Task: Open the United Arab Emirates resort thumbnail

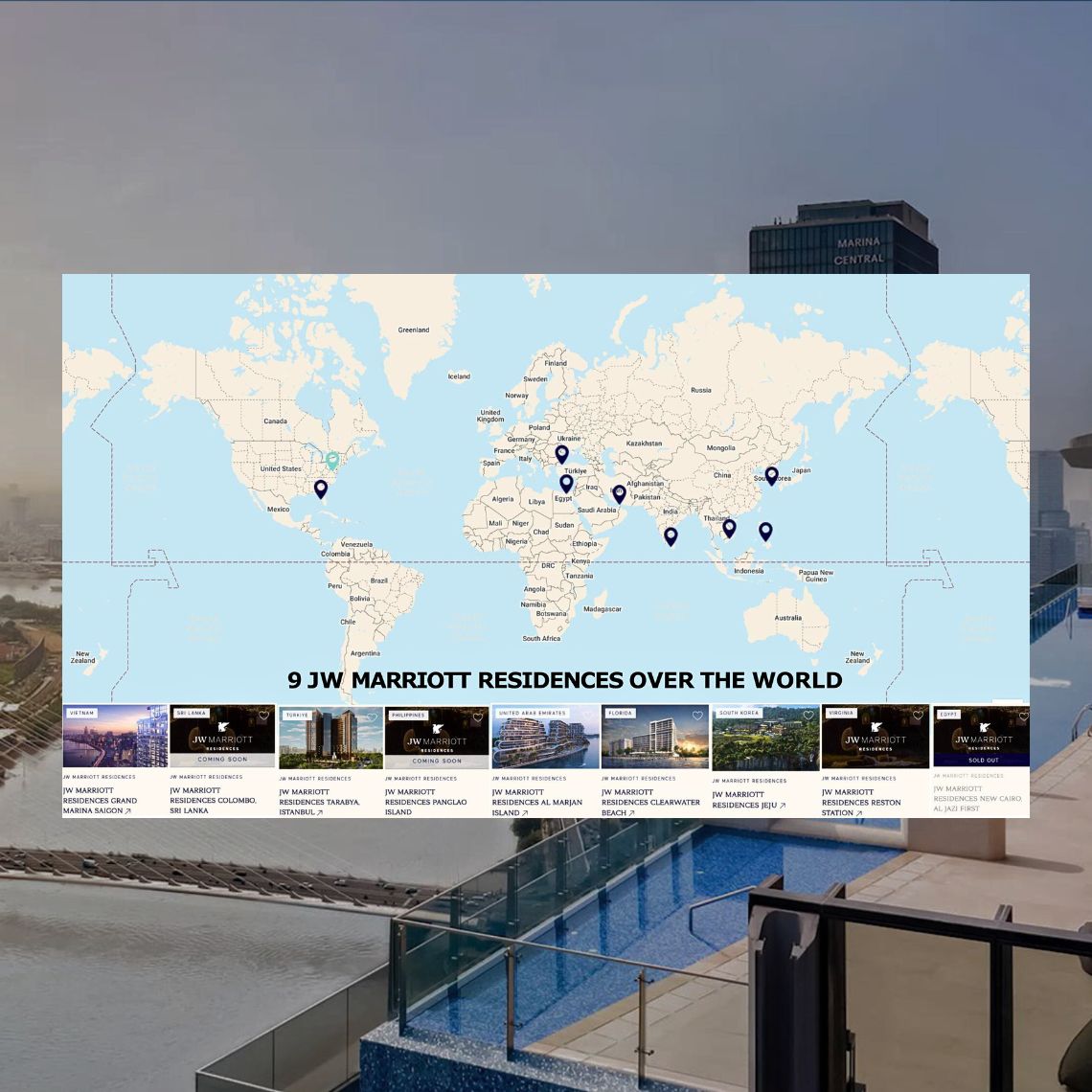Action: 545,736
